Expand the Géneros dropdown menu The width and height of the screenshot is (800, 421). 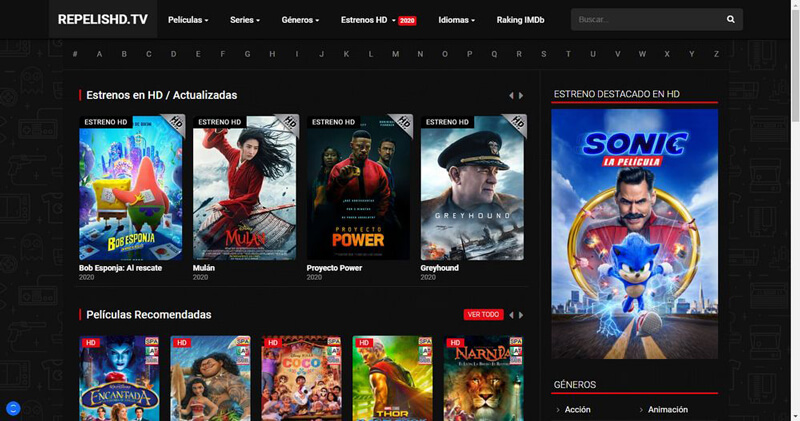pyautogui.click(x=300, y=20)
